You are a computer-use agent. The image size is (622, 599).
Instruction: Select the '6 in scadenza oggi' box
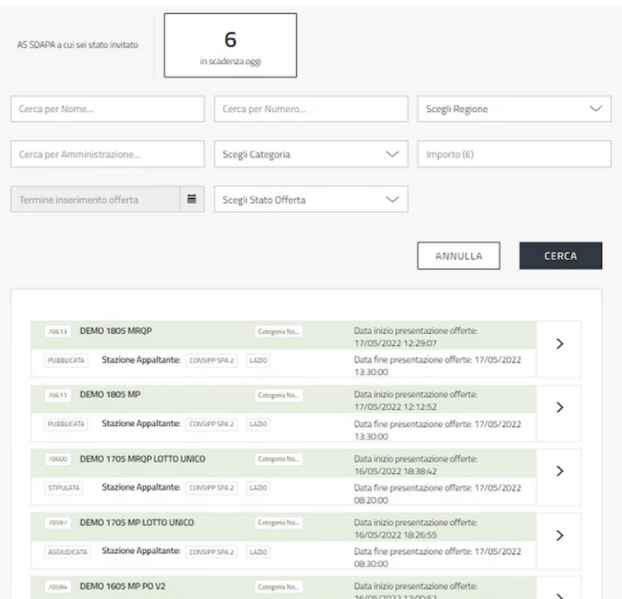(x=230, y=46)
